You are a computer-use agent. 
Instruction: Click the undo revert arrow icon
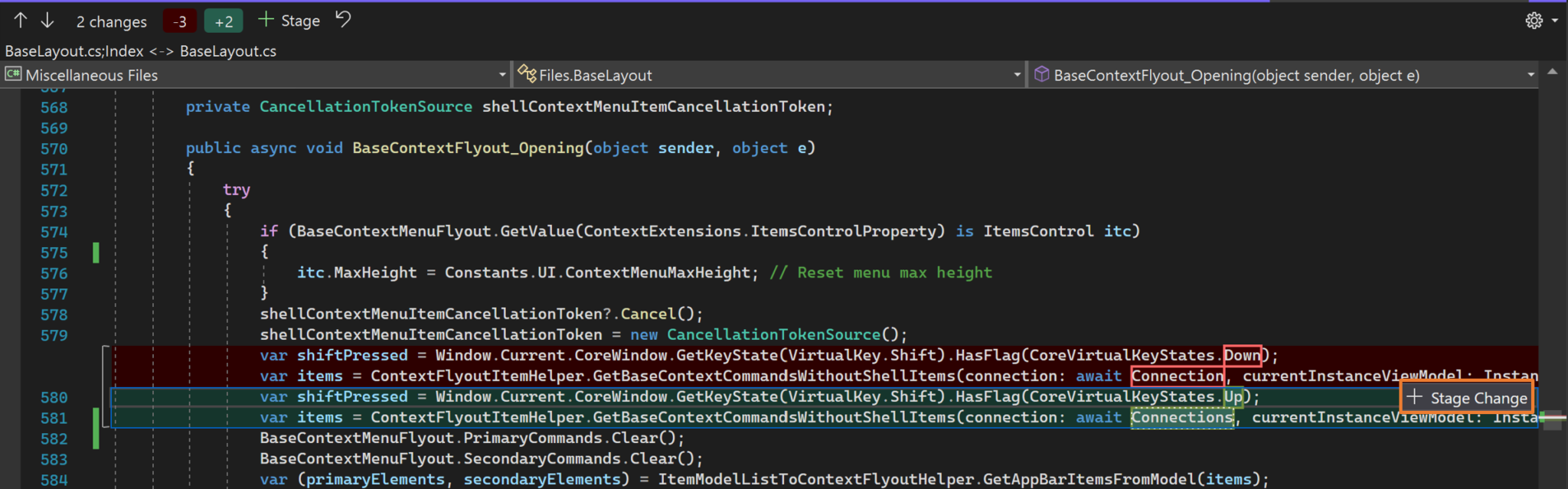[x=344, y=19]
